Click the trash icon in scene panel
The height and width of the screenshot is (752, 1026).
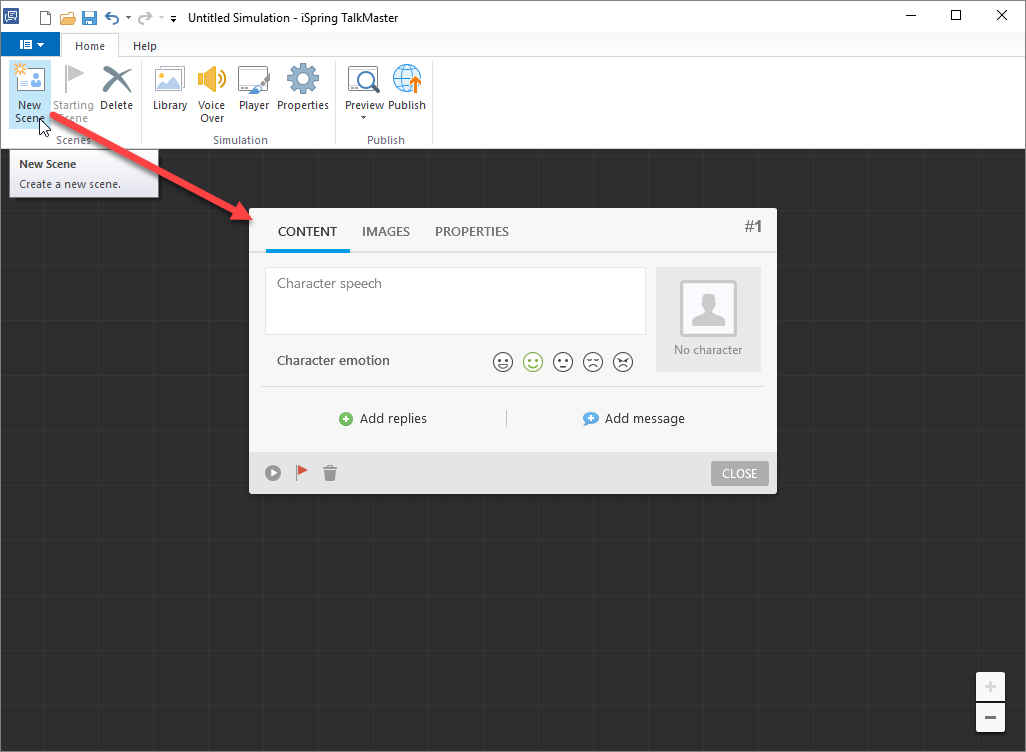pos(330,473)
